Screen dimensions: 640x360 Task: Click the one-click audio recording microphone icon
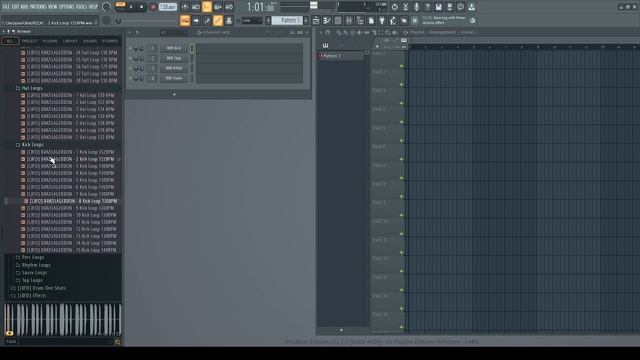pos(416,7)
